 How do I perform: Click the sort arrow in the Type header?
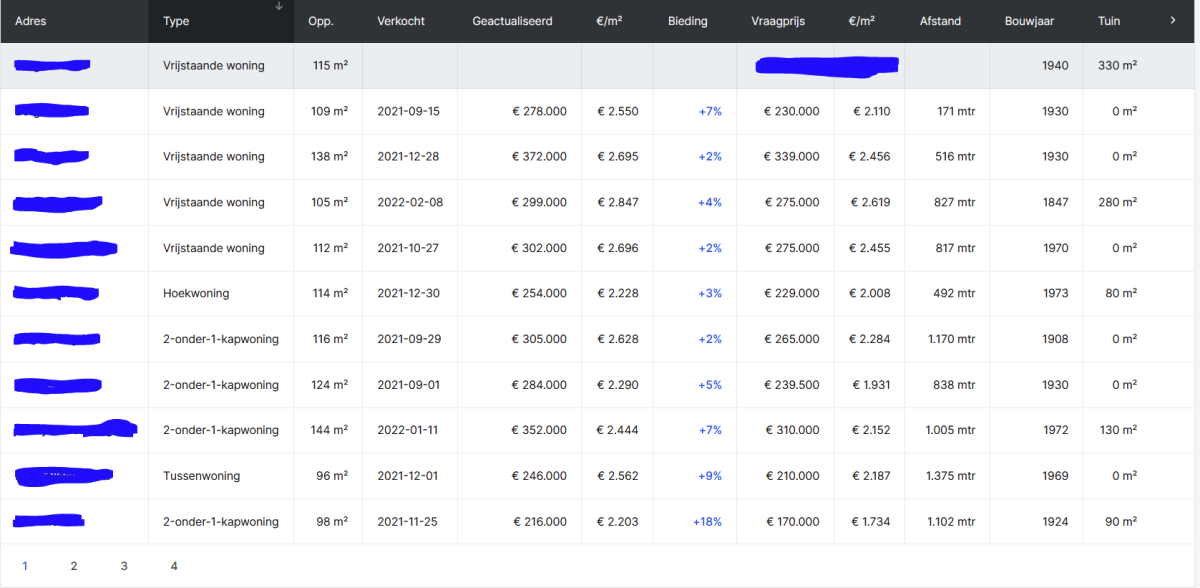[279, 7]
